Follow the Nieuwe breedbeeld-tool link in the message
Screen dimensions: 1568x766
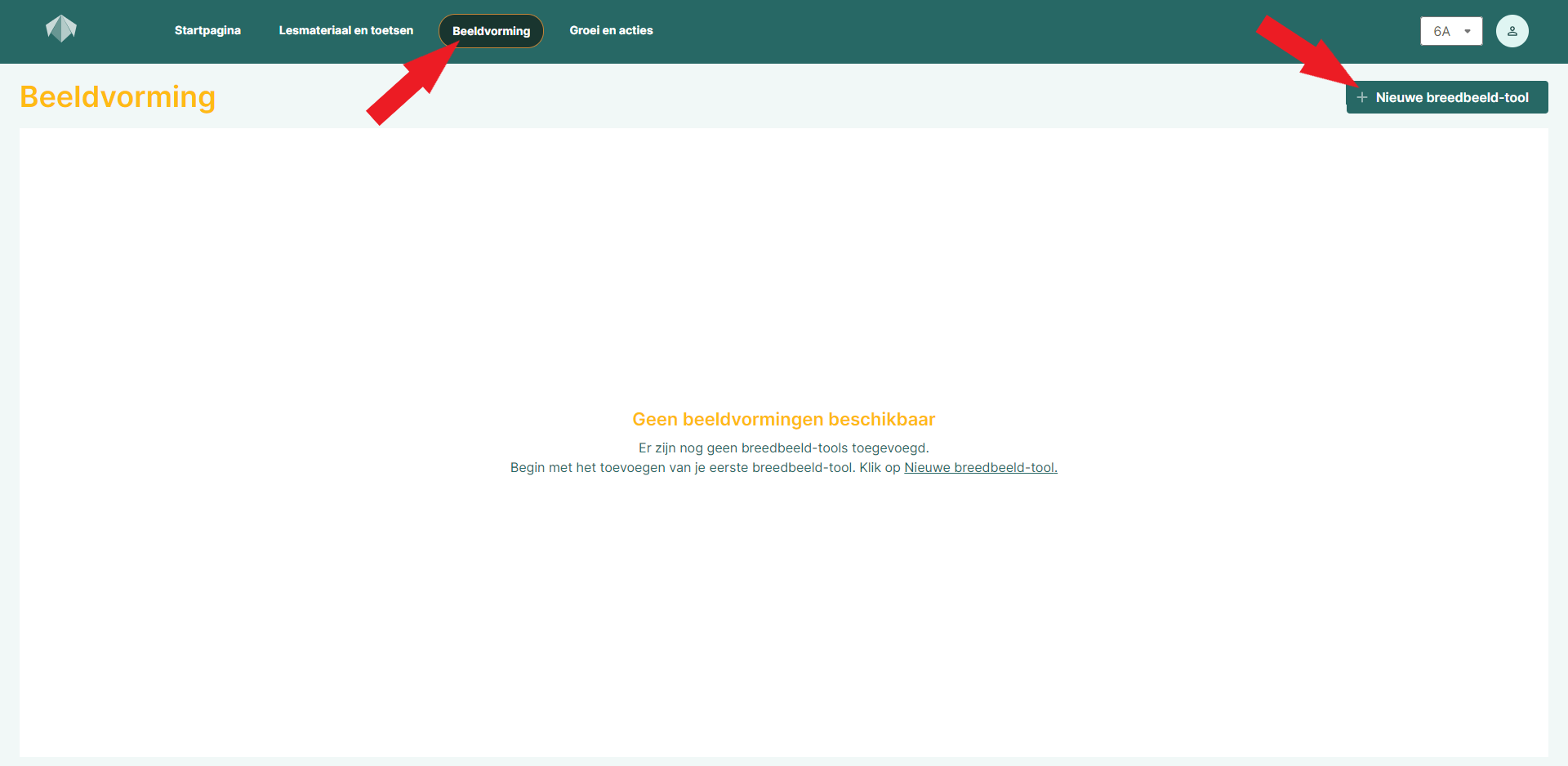click(x=980, y=467)
